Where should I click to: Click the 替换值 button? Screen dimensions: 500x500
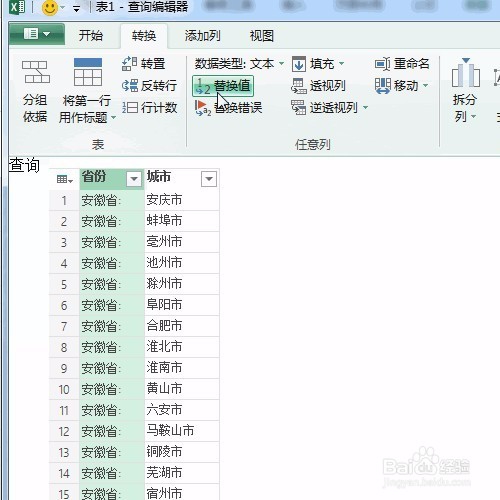[223, 86]
